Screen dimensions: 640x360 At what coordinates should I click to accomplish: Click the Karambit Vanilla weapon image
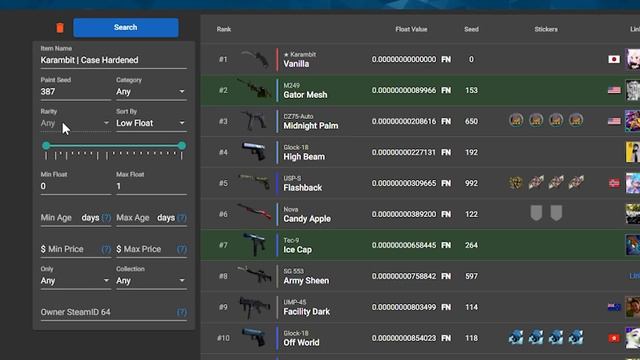255,59
